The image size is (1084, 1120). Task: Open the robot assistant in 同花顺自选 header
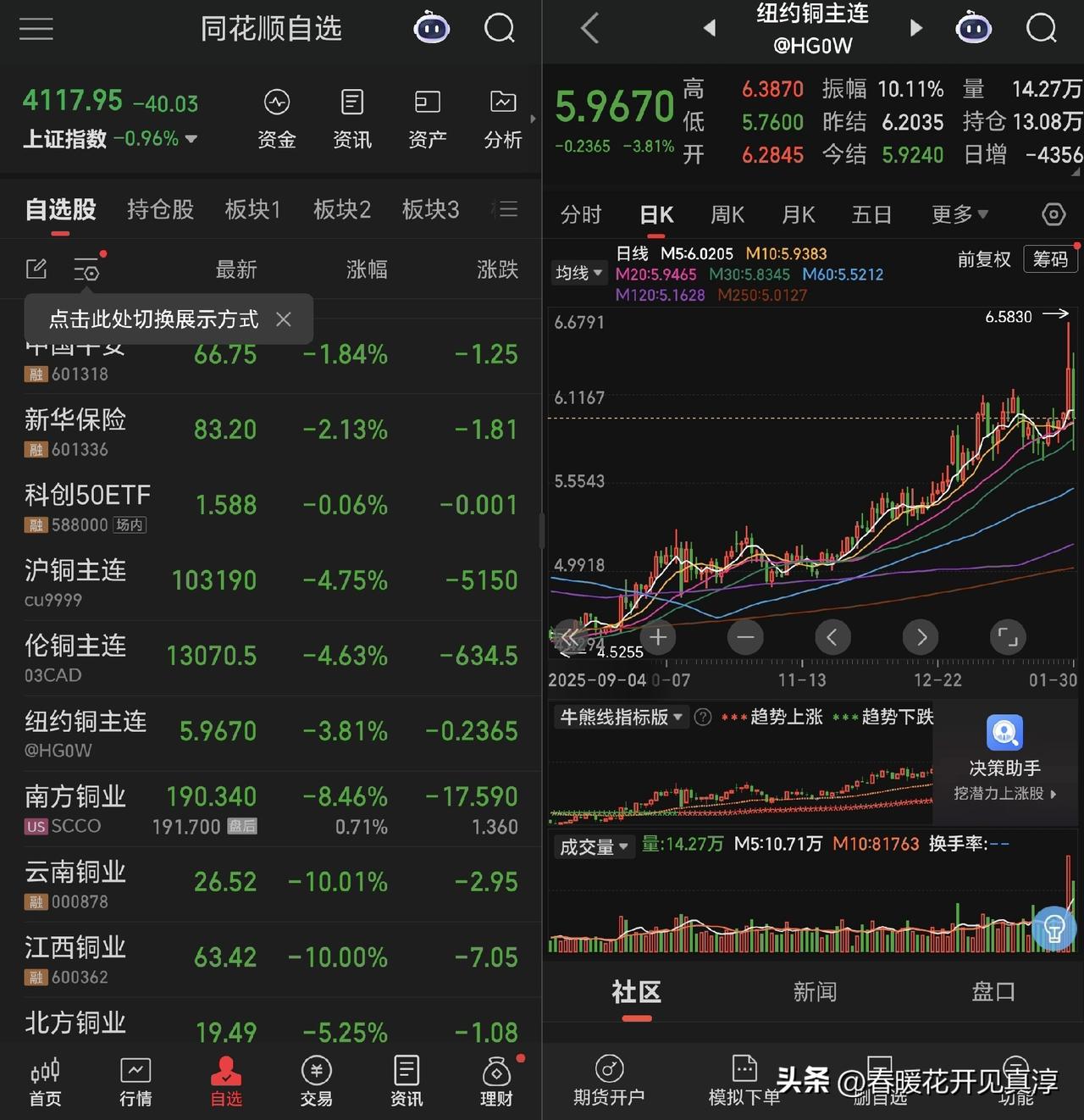click(431, 29)
